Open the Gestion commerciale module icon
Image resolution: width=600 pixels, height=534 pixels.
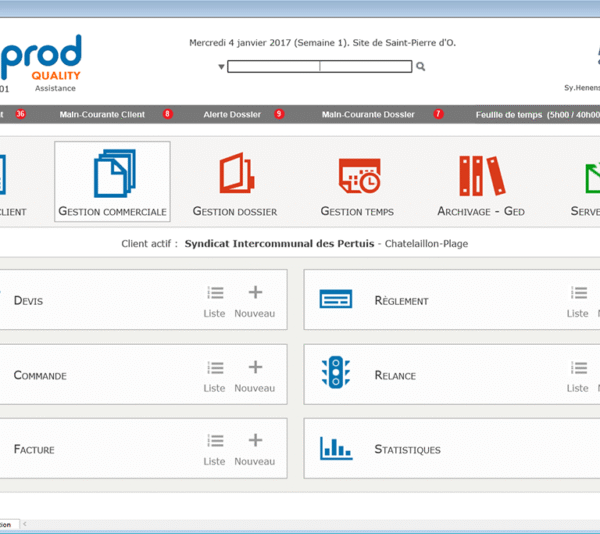pyautogui.click(x=114, y=173)
